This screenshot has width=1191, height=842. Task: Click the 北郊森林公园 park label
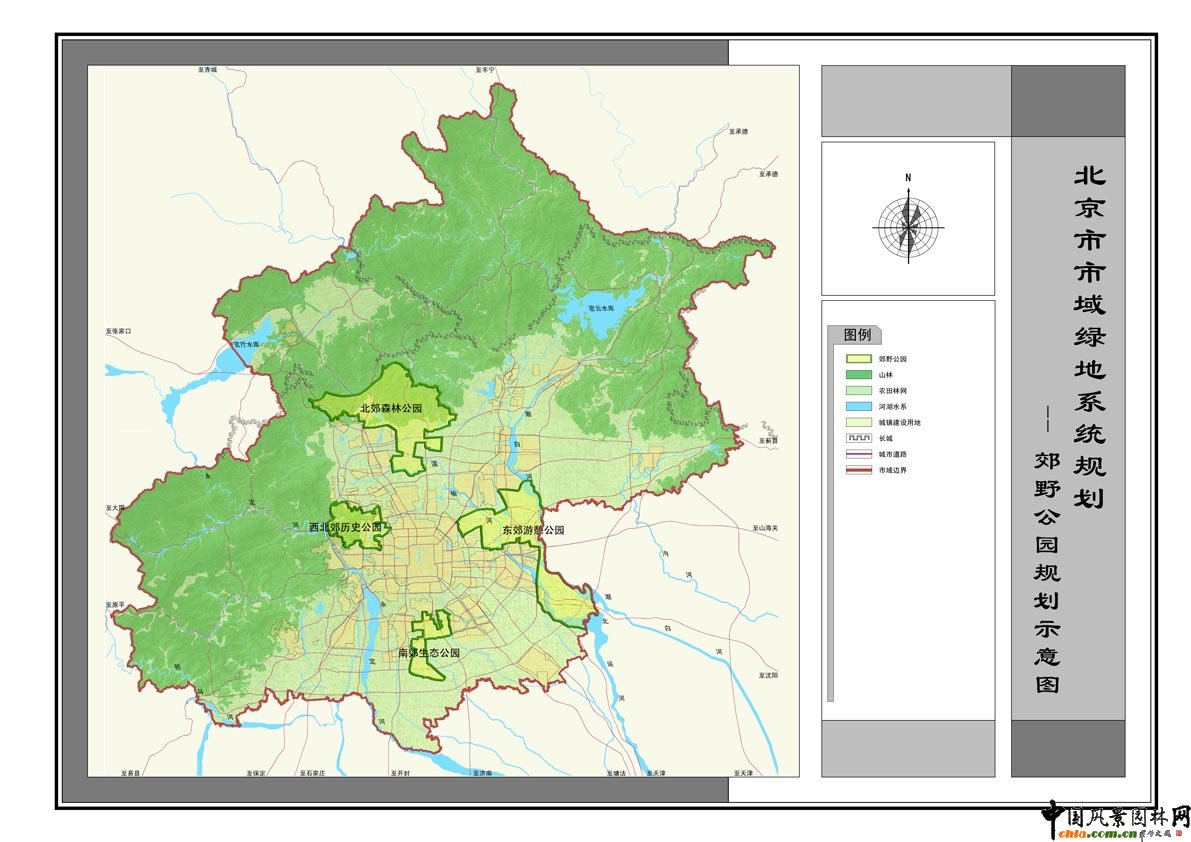391,409
